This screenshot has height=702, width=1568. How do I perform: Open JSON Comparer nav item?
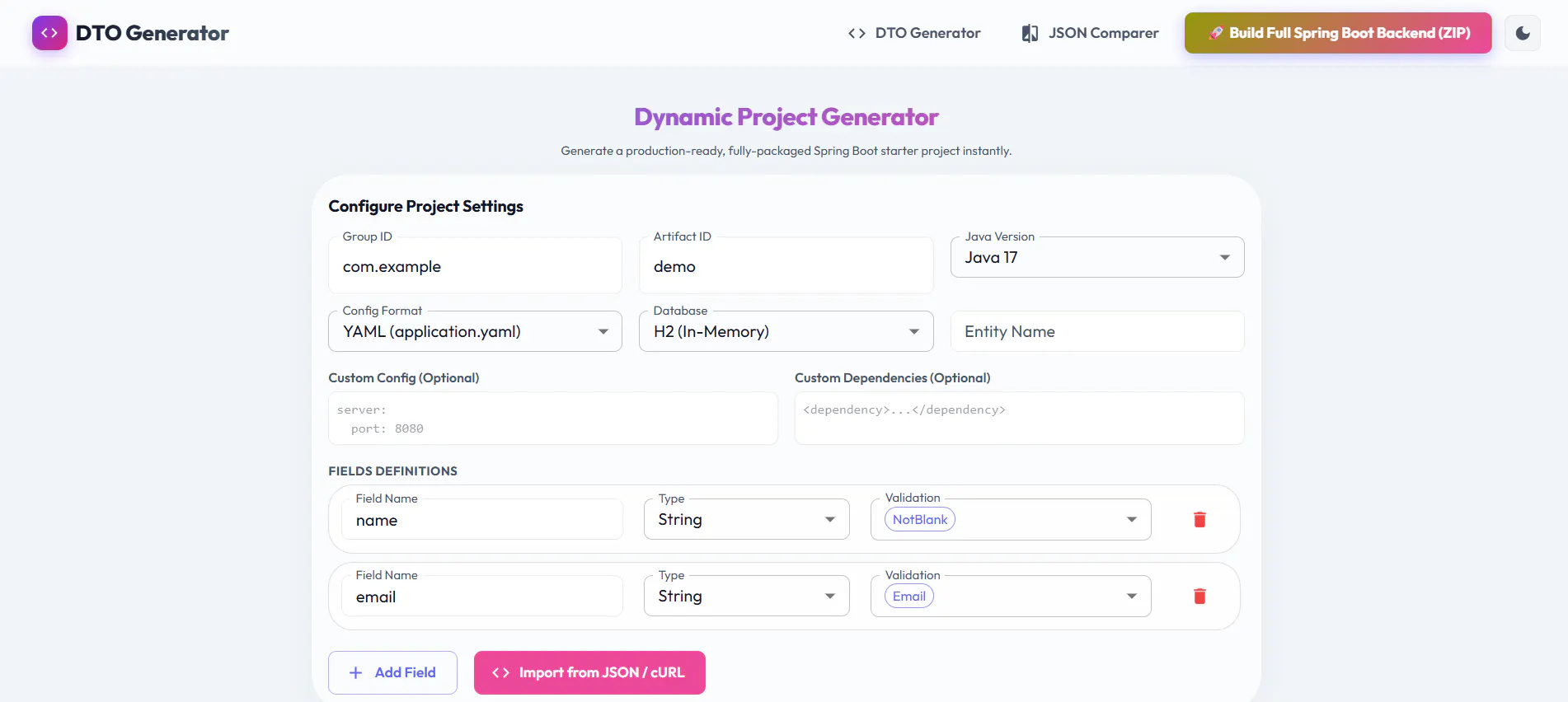click(1090, 33)
